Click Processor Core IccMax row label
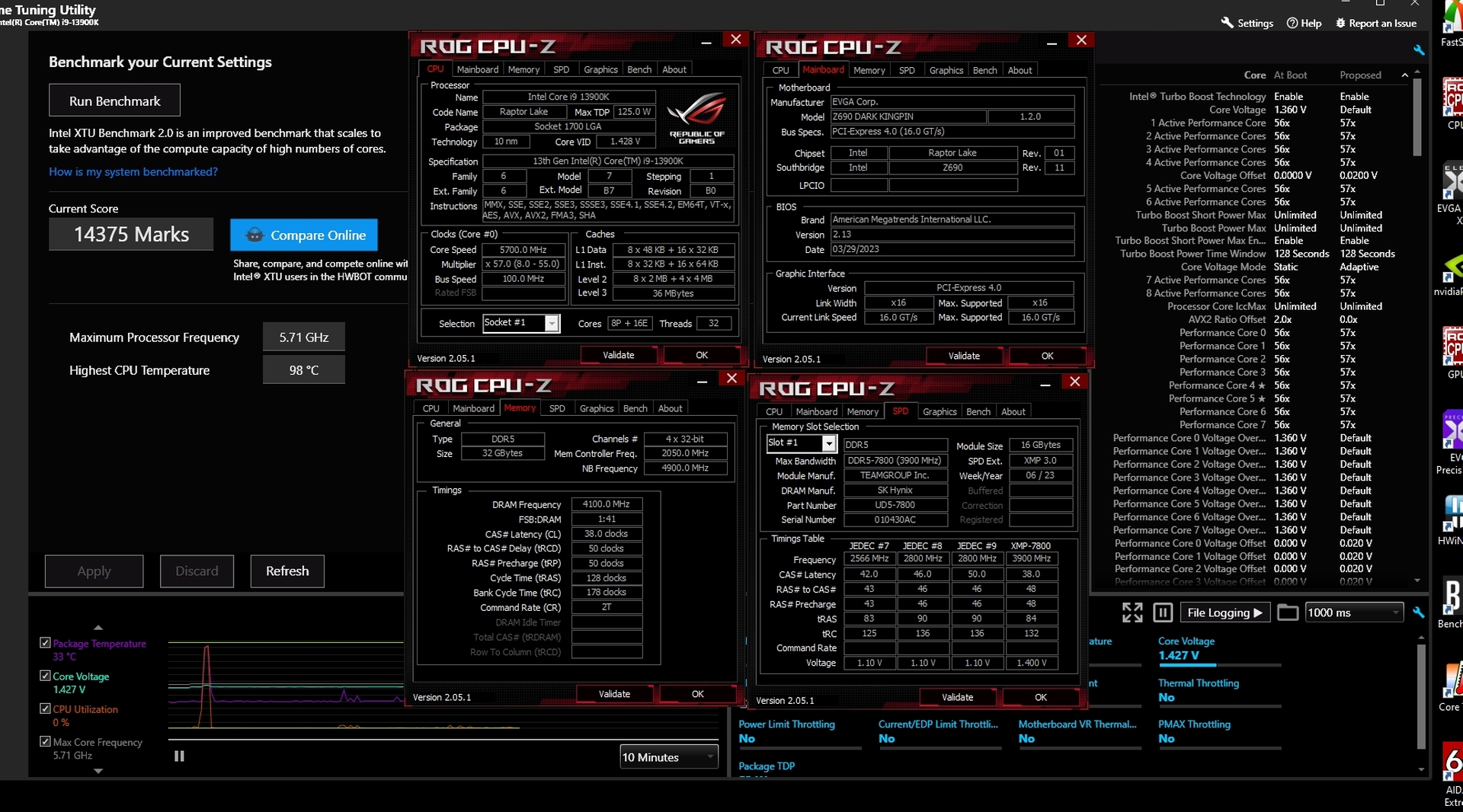This screenshot has height=812, width=1463. [1216, 306]
